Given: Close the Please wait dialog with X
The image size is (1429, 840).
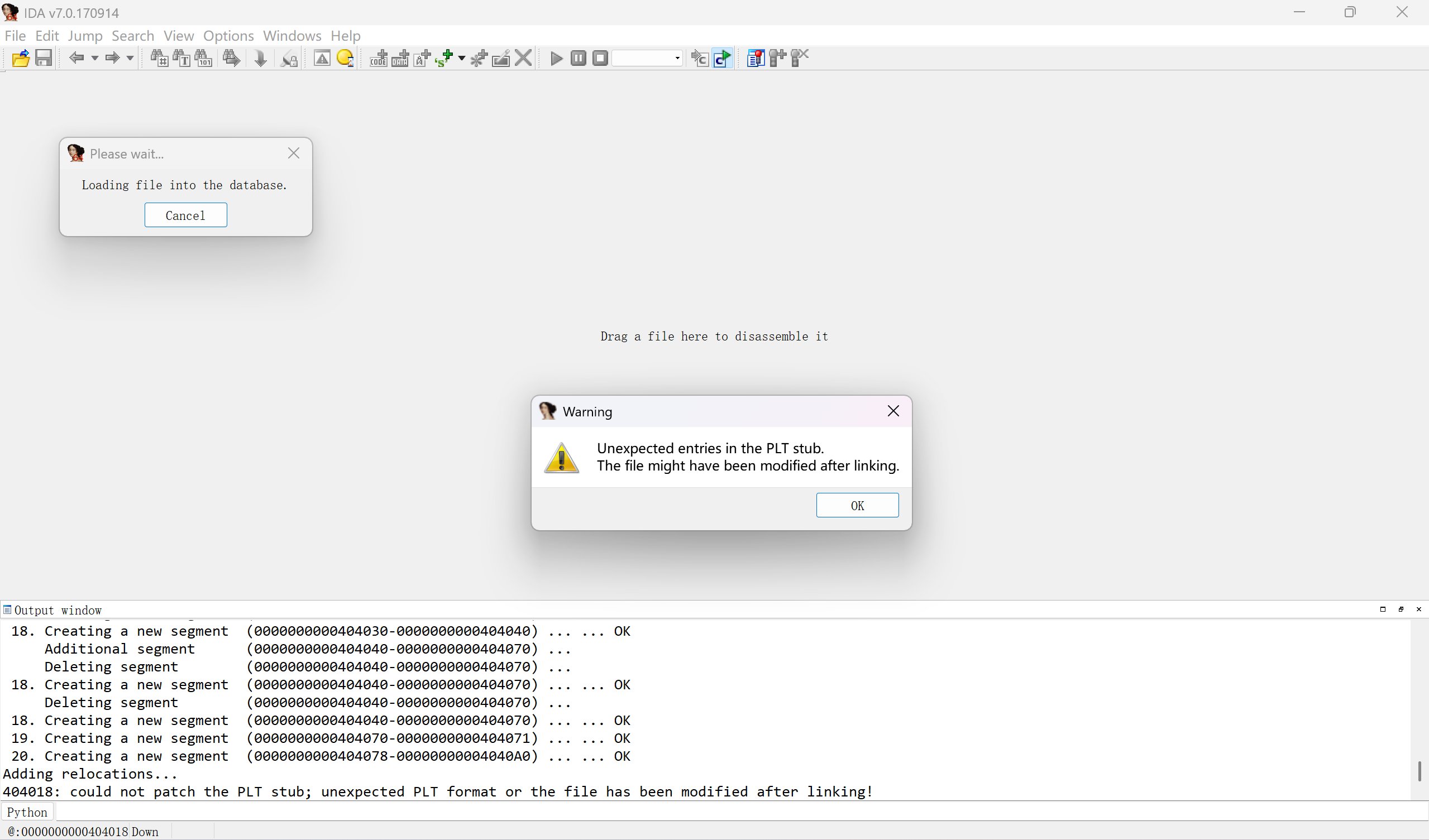Looking at the screenshot, I should coord(294,153).
